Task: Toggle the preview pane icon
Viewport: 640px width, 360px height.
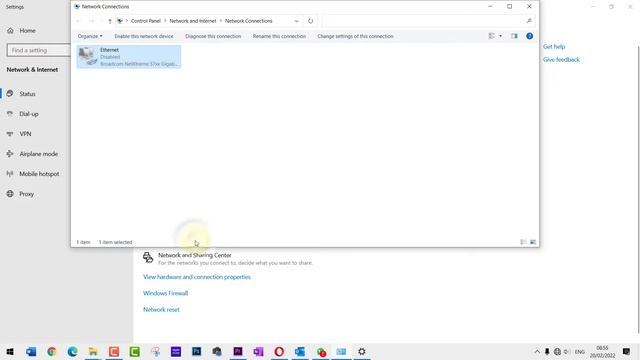Action: (x=514, y=36)
